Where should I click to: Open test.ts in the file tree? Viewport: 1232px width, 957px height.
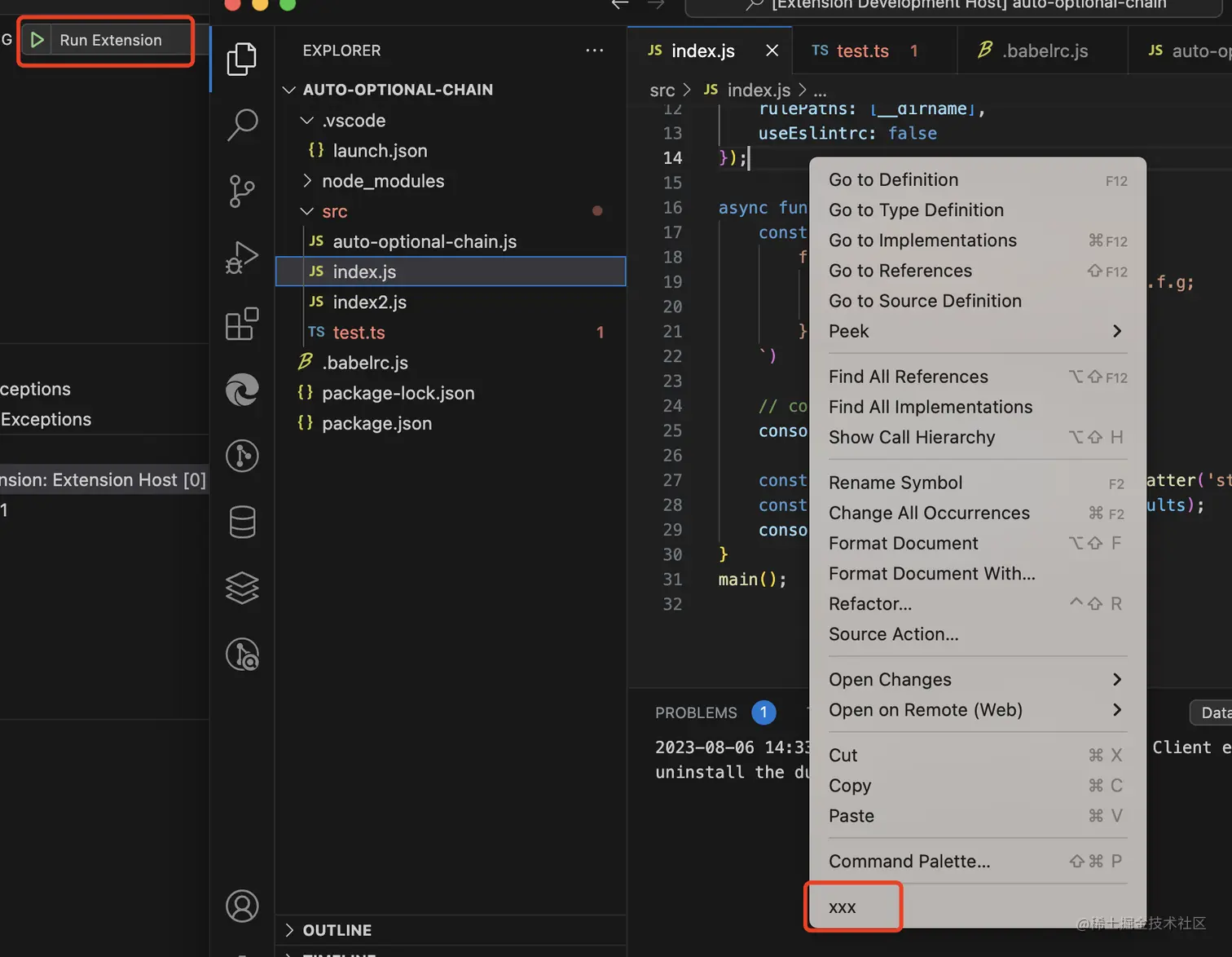tap(451, 333)
